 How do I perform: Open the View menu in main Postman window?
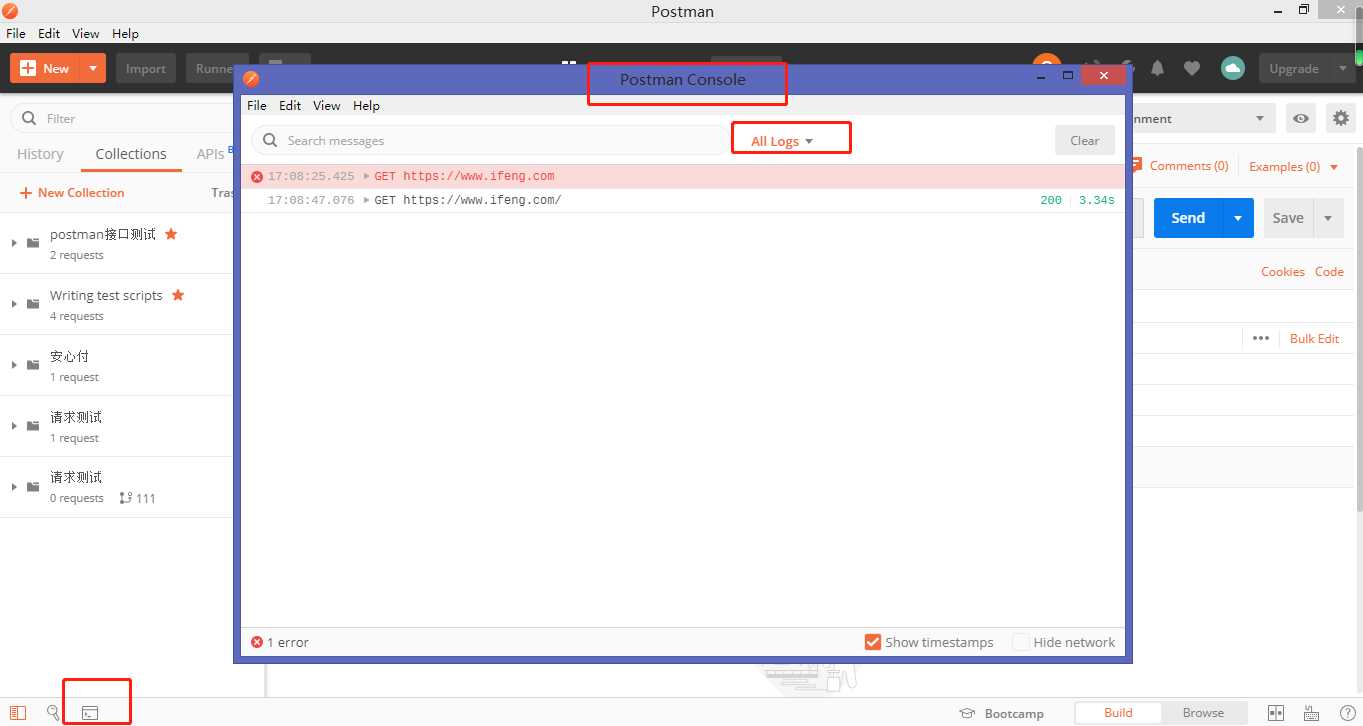point(86,33)
